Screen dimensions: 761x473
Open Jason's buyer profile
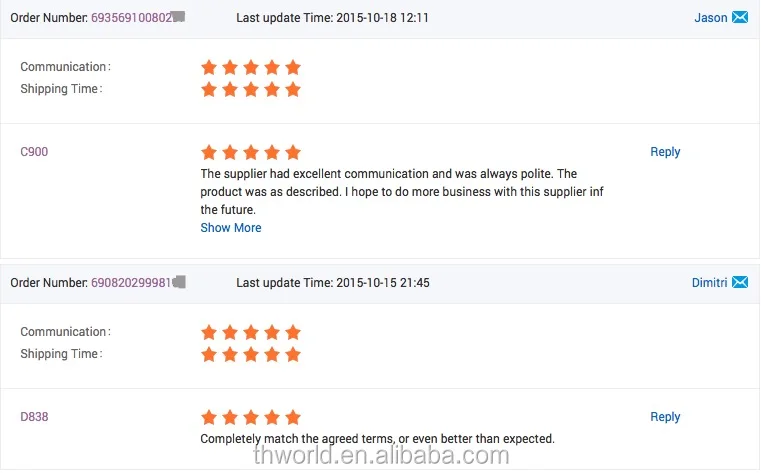click(711, 18)
